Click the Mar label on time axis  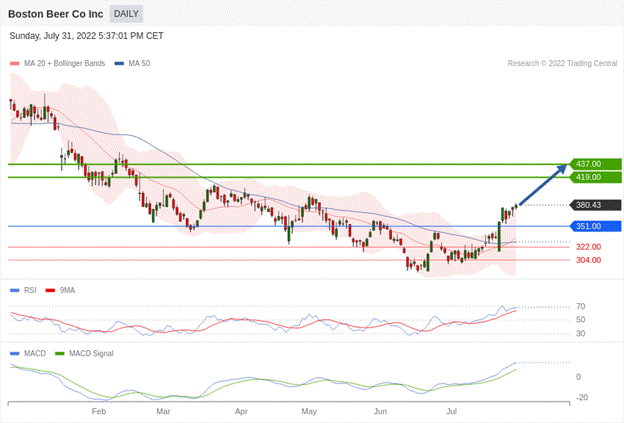tap(163, 411)
